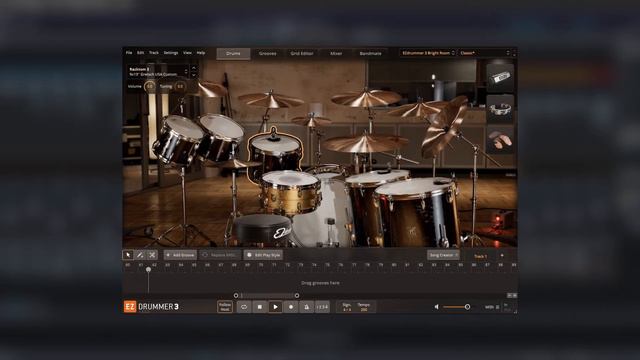The width and height of the screenshot is (640, 360).
Task: Click the highlighted rack tom drum
Action: (275, 153)
